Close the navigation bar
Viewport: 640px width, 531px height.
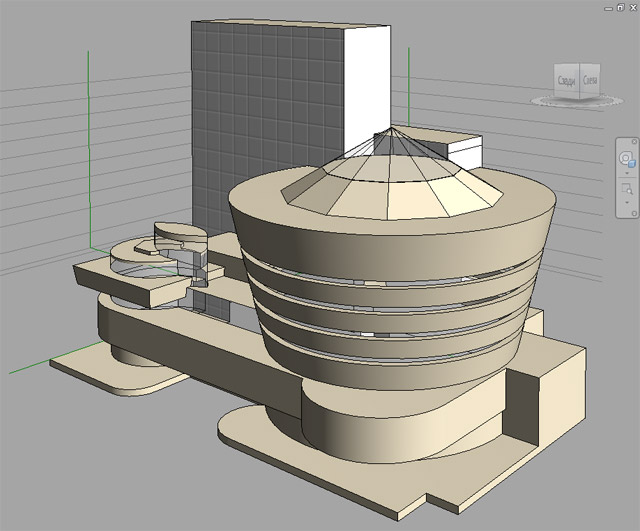tap(634, 141)
